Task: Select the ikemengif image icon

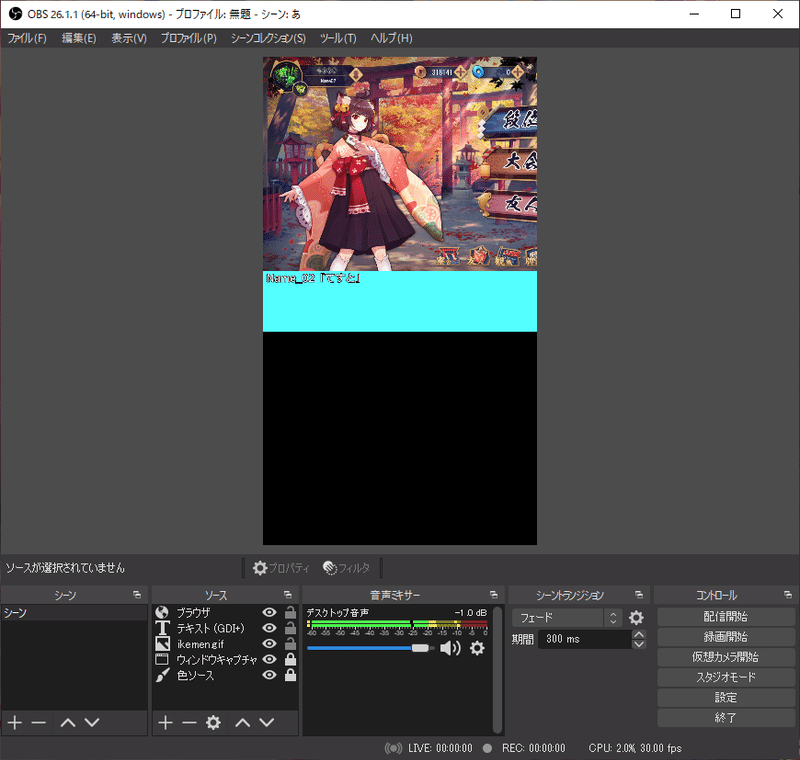Action: point(162,644)
